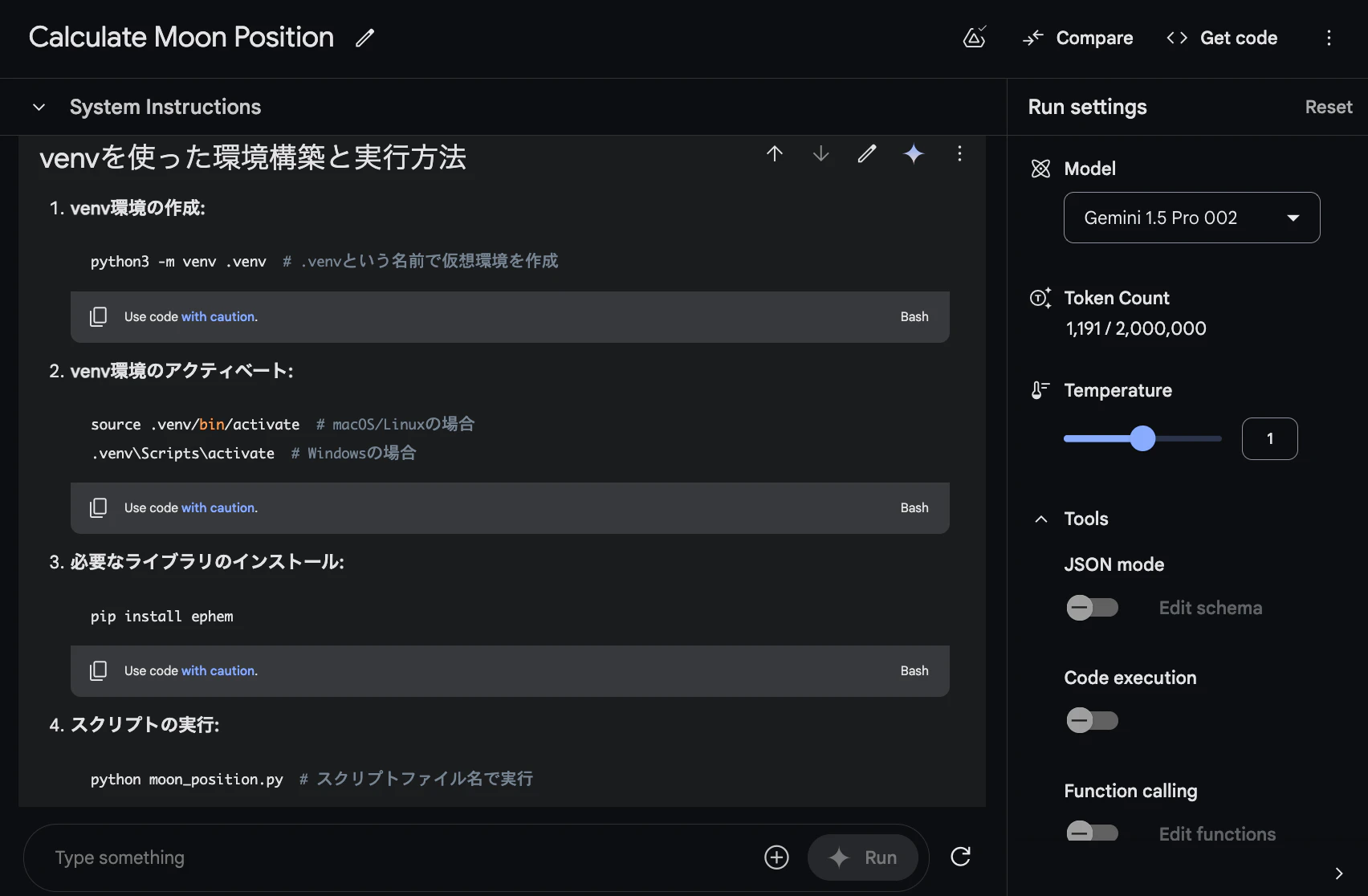Toggle Function calling switch

tap(1092, 833)
